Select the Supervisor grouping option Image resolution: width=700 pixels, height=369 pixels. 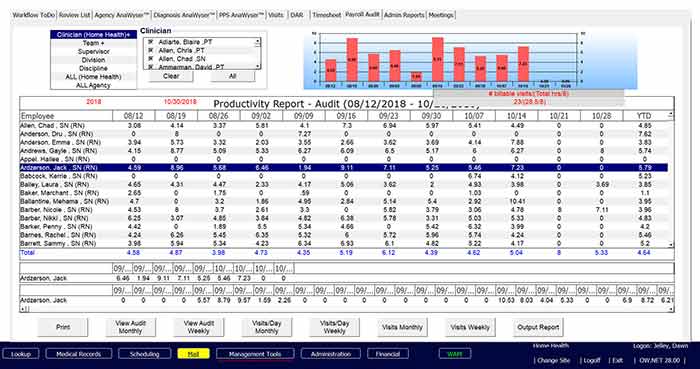click(x=93, y=51)
